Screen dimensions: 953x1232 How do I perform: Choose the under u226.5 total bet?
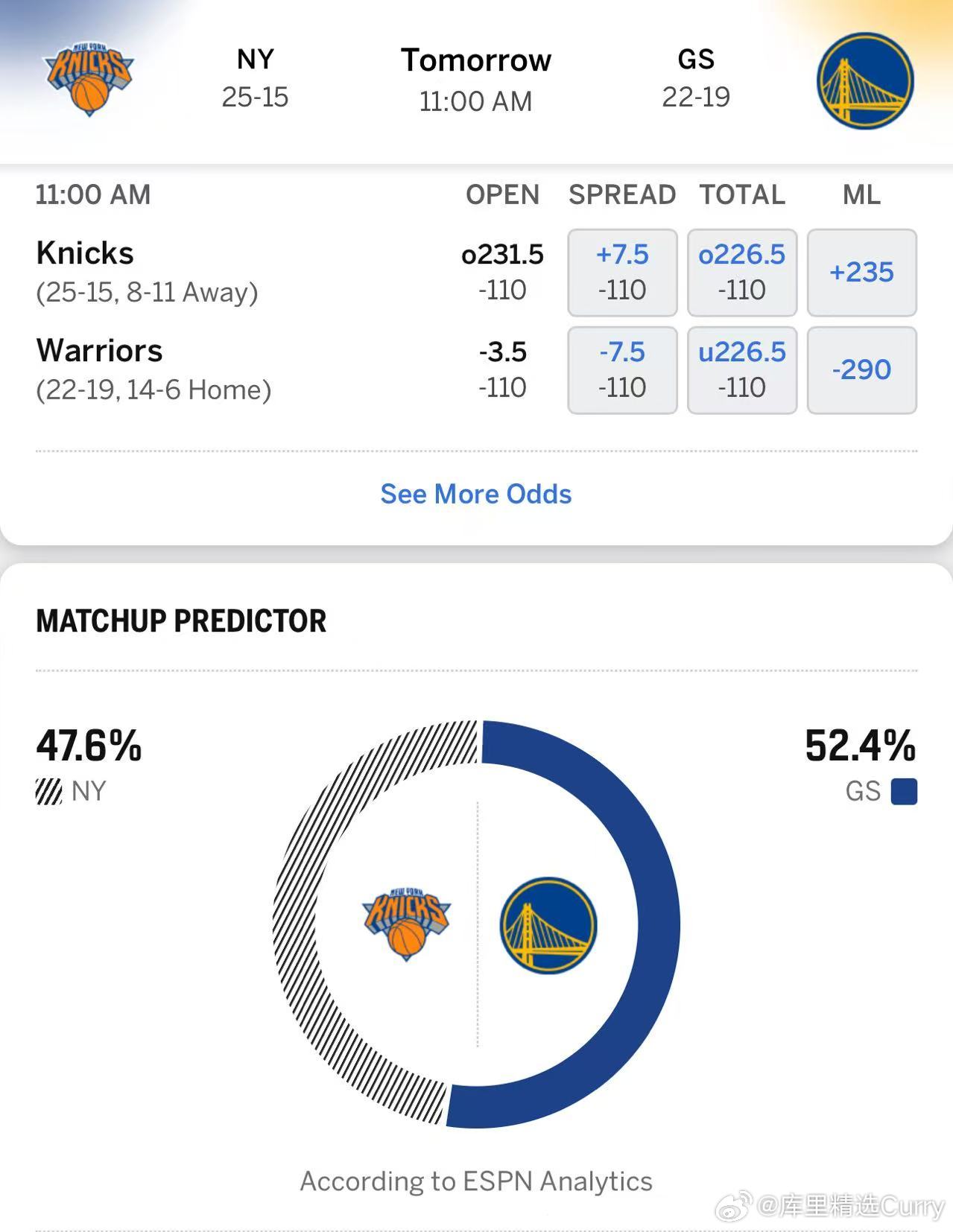(x=741, y=369)
